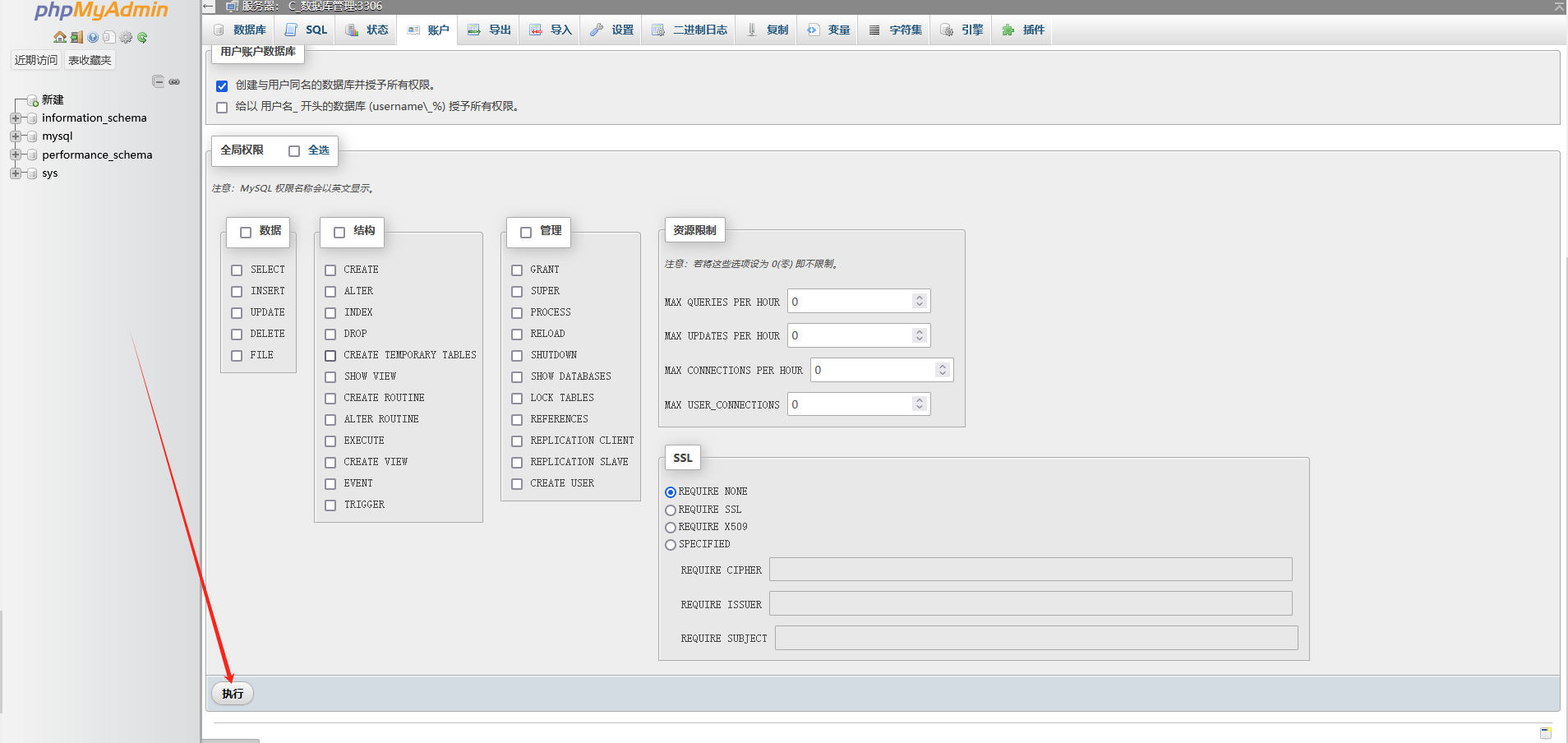This screenshot has width=1568, height=743.
Task: Open the 二进制日志 tab
Action: click(x=689, y=30)
